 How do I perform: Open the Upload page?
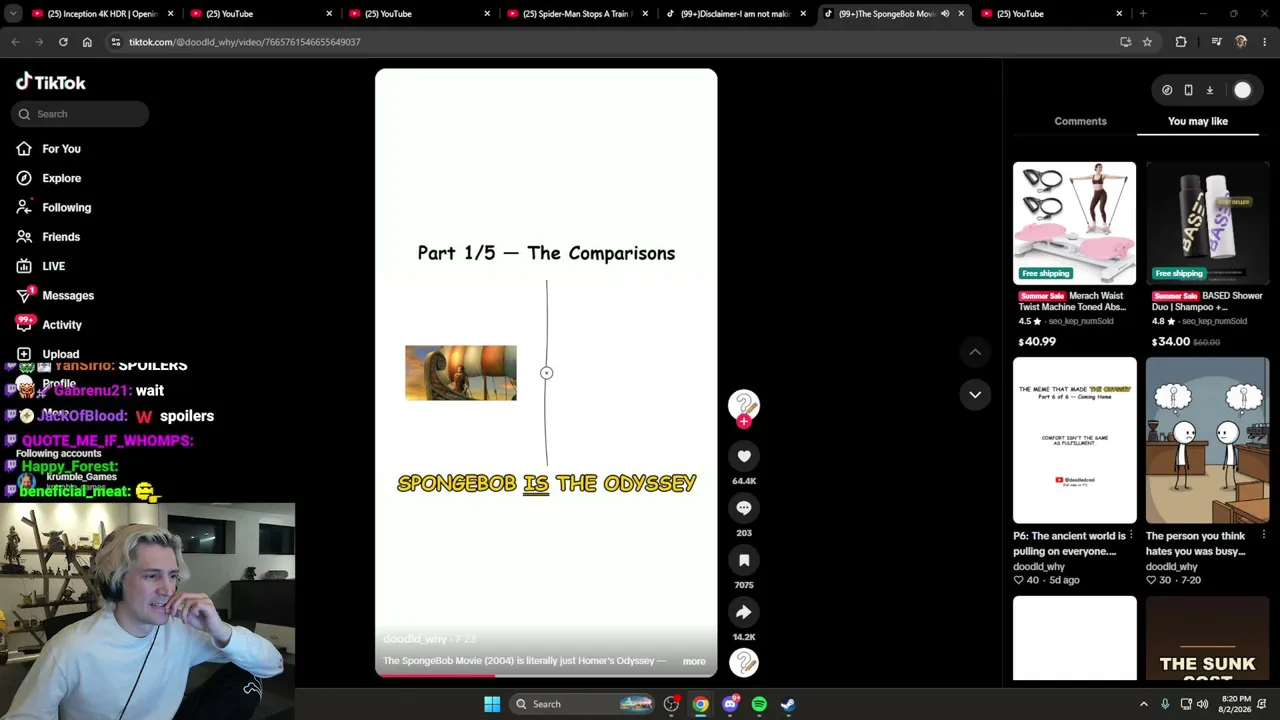coord(60,354)
